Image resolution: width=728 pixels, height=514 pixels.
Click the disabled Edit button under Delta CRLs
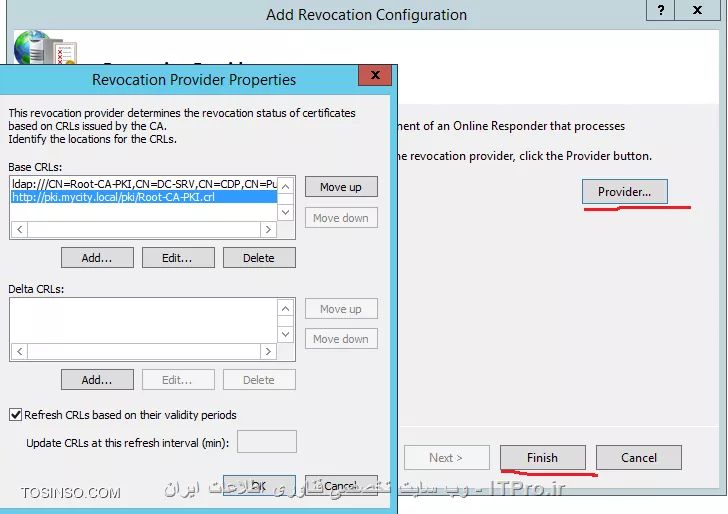click(x=178, y=380)
